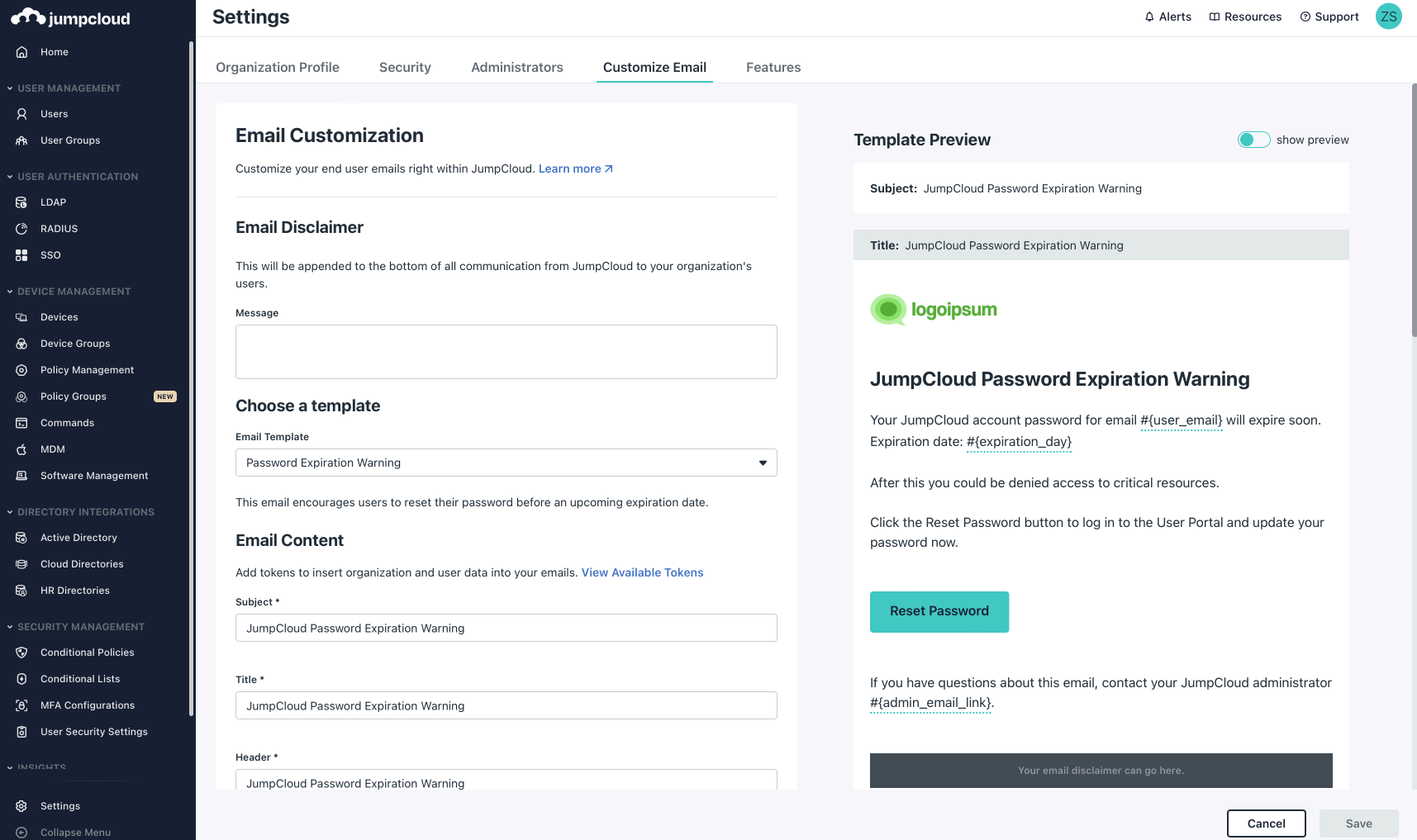
Task: Switch to the Features tab
Action: click(773, 68)
